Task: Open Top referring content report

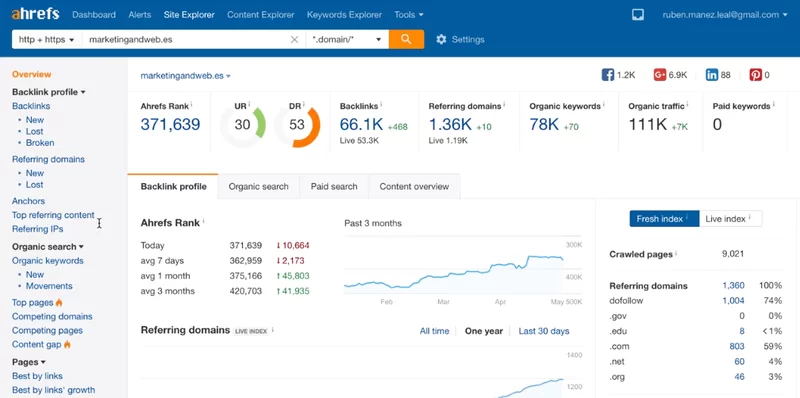Action: click(x=53, y=215)
